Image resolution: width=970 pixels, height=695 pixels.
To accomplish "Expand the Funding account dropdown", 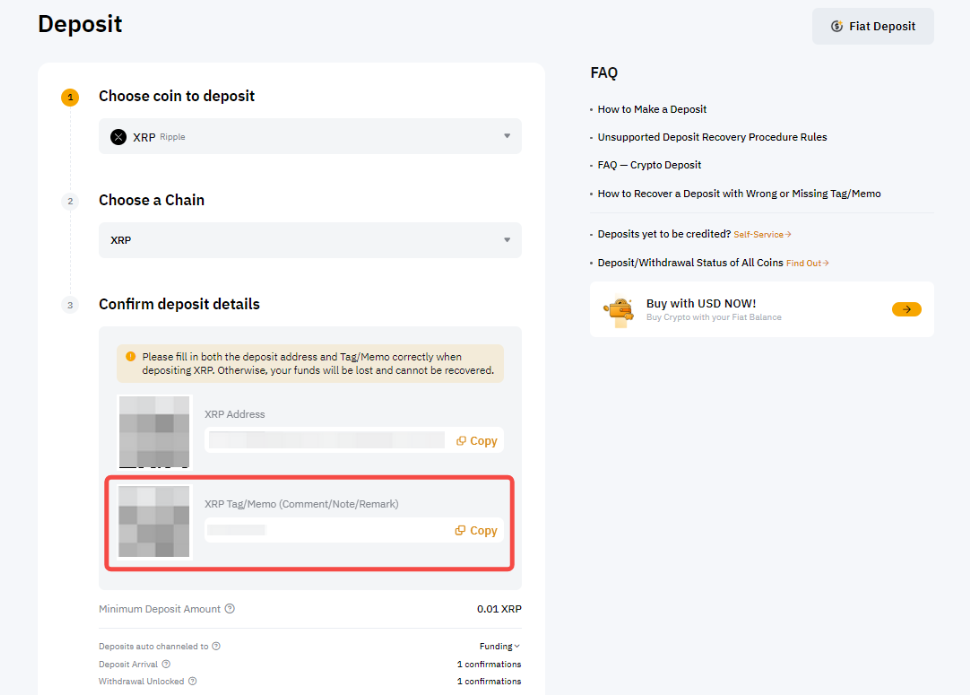I will pyautogui.click(x=499, y=647).
